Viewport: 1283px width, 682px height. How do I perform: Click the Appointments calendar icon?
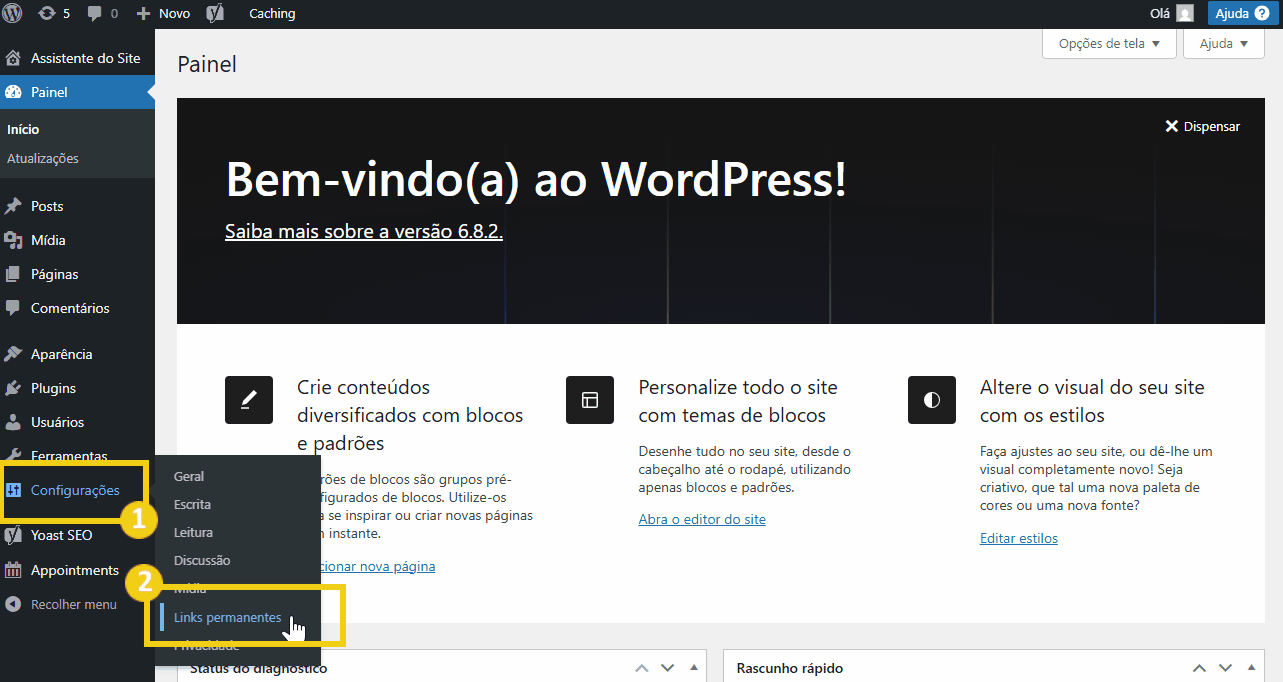14,570
